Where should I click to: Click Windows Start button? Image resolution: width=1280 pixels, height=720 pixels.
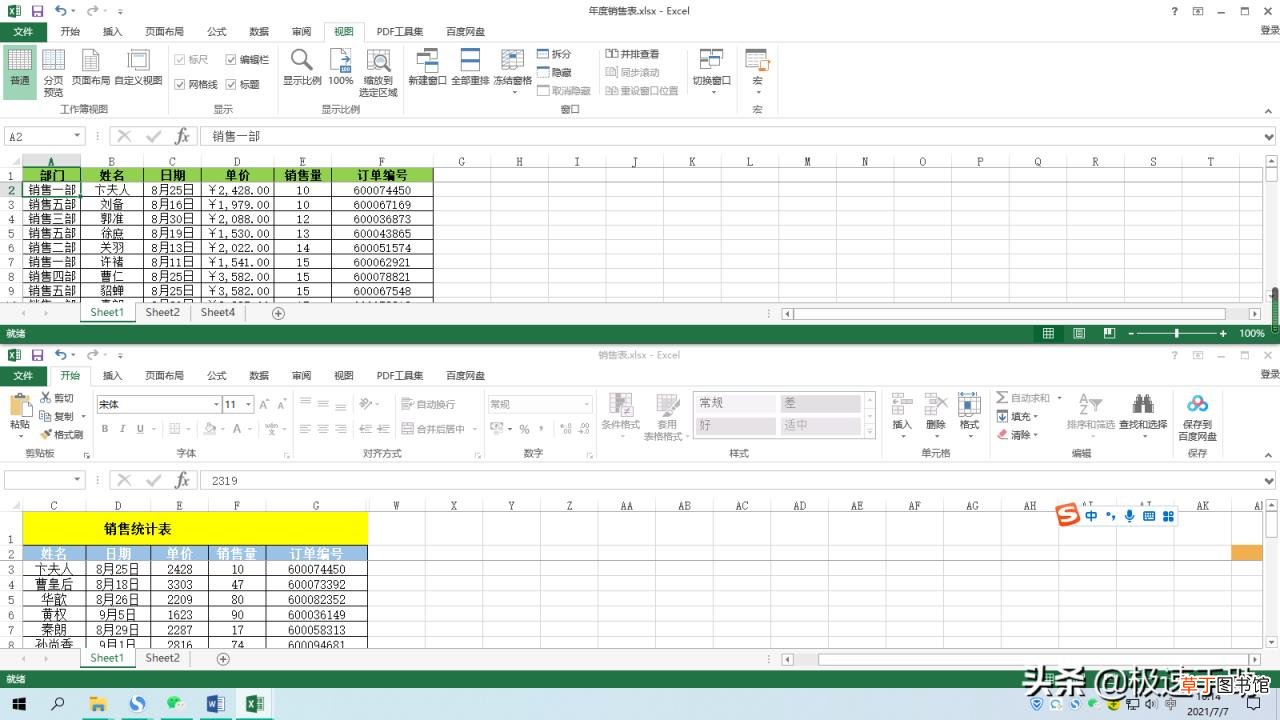coord(18,704)
